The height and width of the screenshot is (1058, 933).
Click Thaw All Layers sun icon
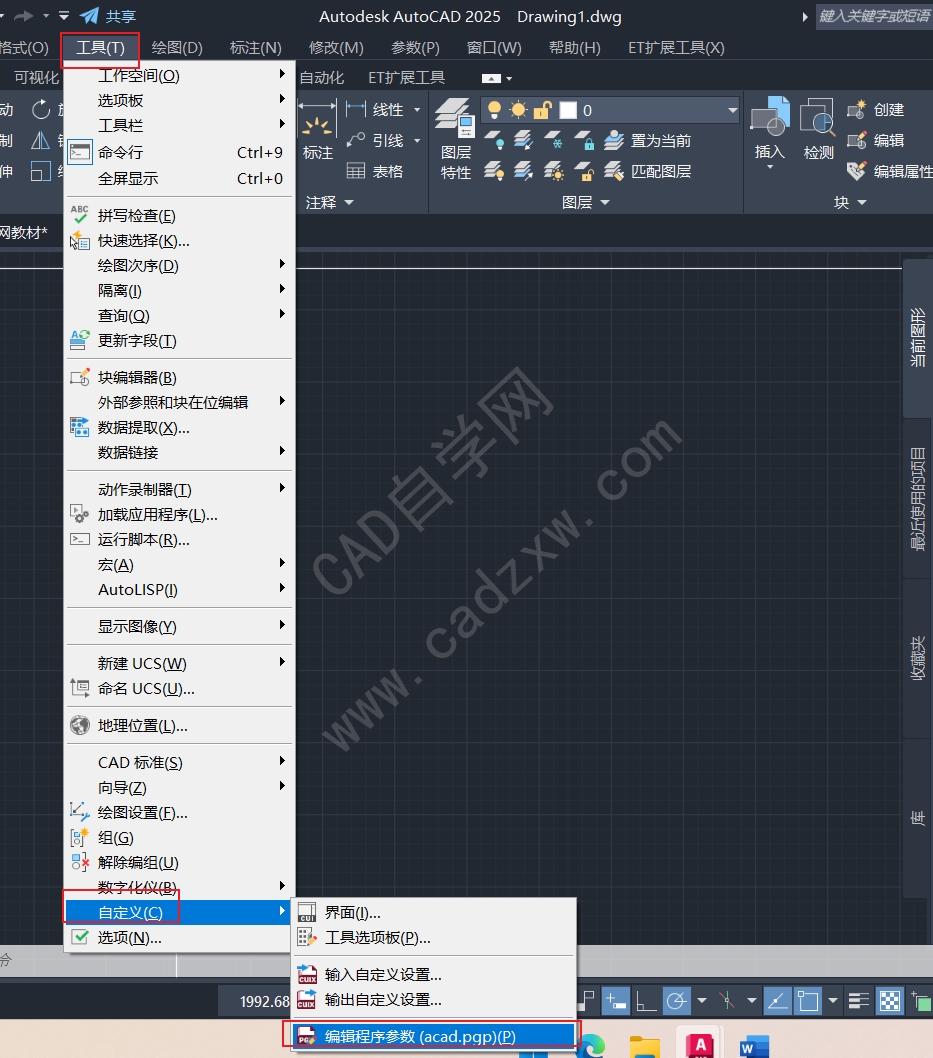[x=554, y=171]
